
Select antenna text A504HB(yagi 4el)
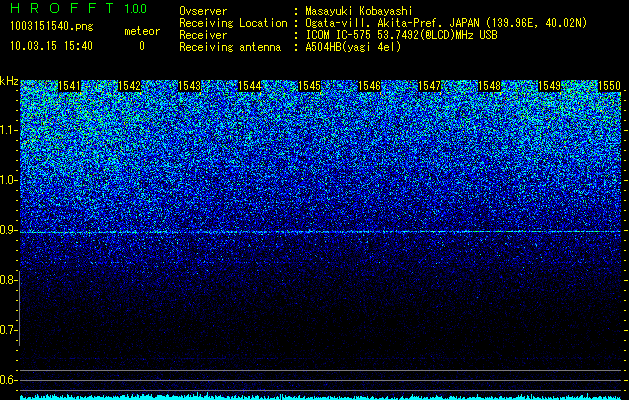coord(353,47)
